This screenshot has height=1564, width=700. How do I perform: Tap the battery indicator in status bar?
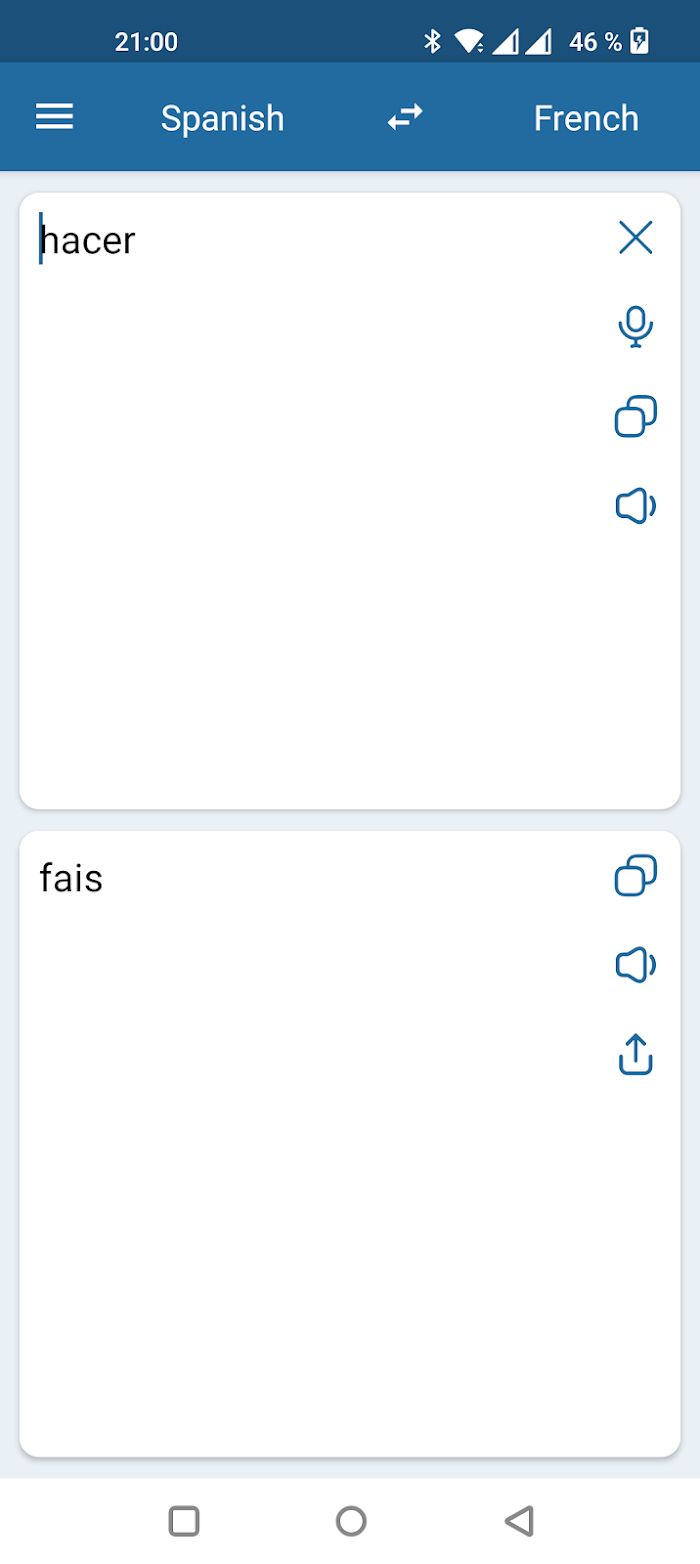point(640,41)
